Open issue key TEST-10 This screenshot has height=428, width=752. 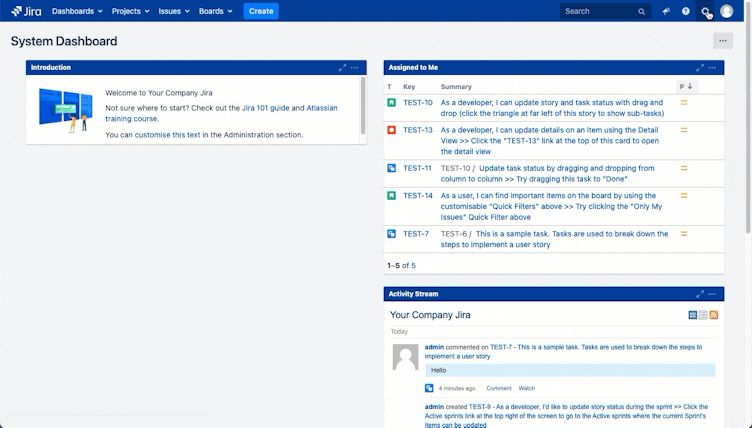418,102
